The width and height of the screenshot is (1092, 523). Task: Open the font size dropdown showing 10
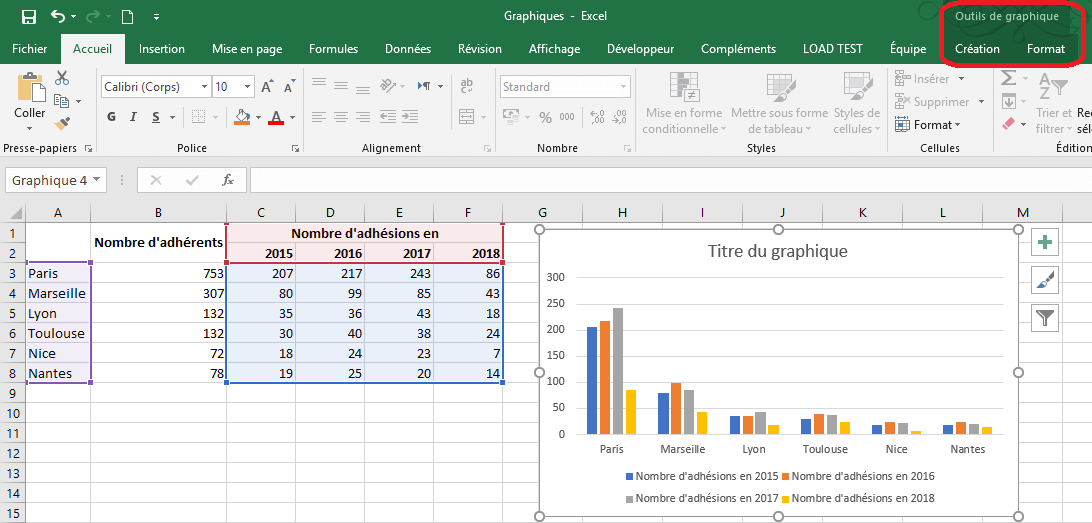pos(247,87)
